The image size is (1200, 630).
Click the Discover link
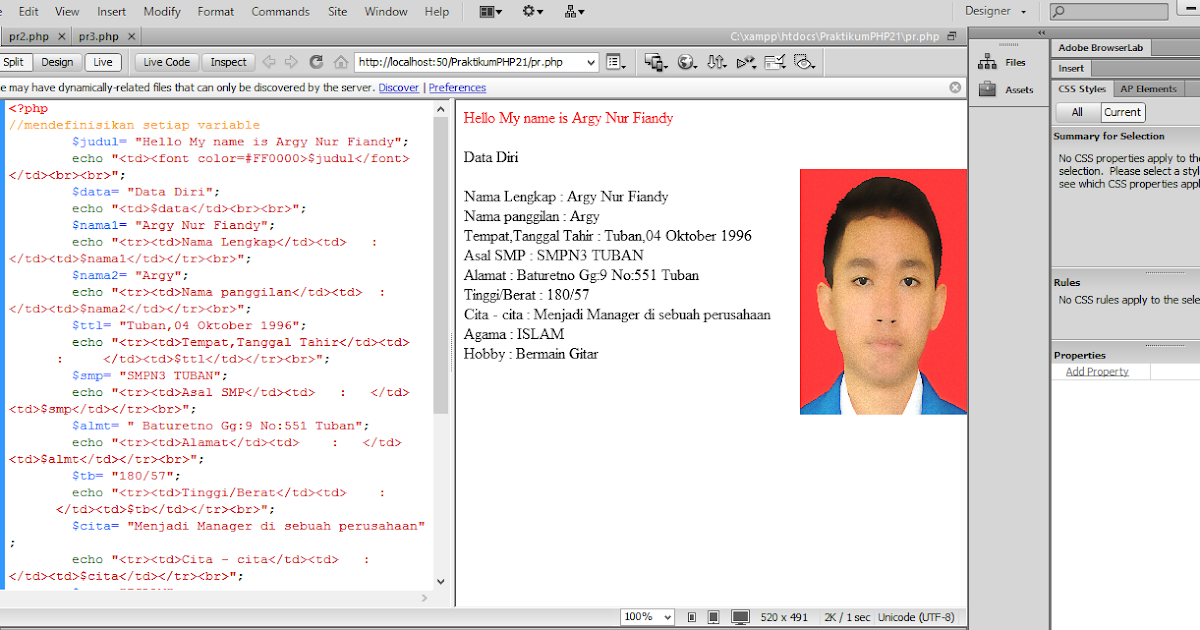click(398, 88)
